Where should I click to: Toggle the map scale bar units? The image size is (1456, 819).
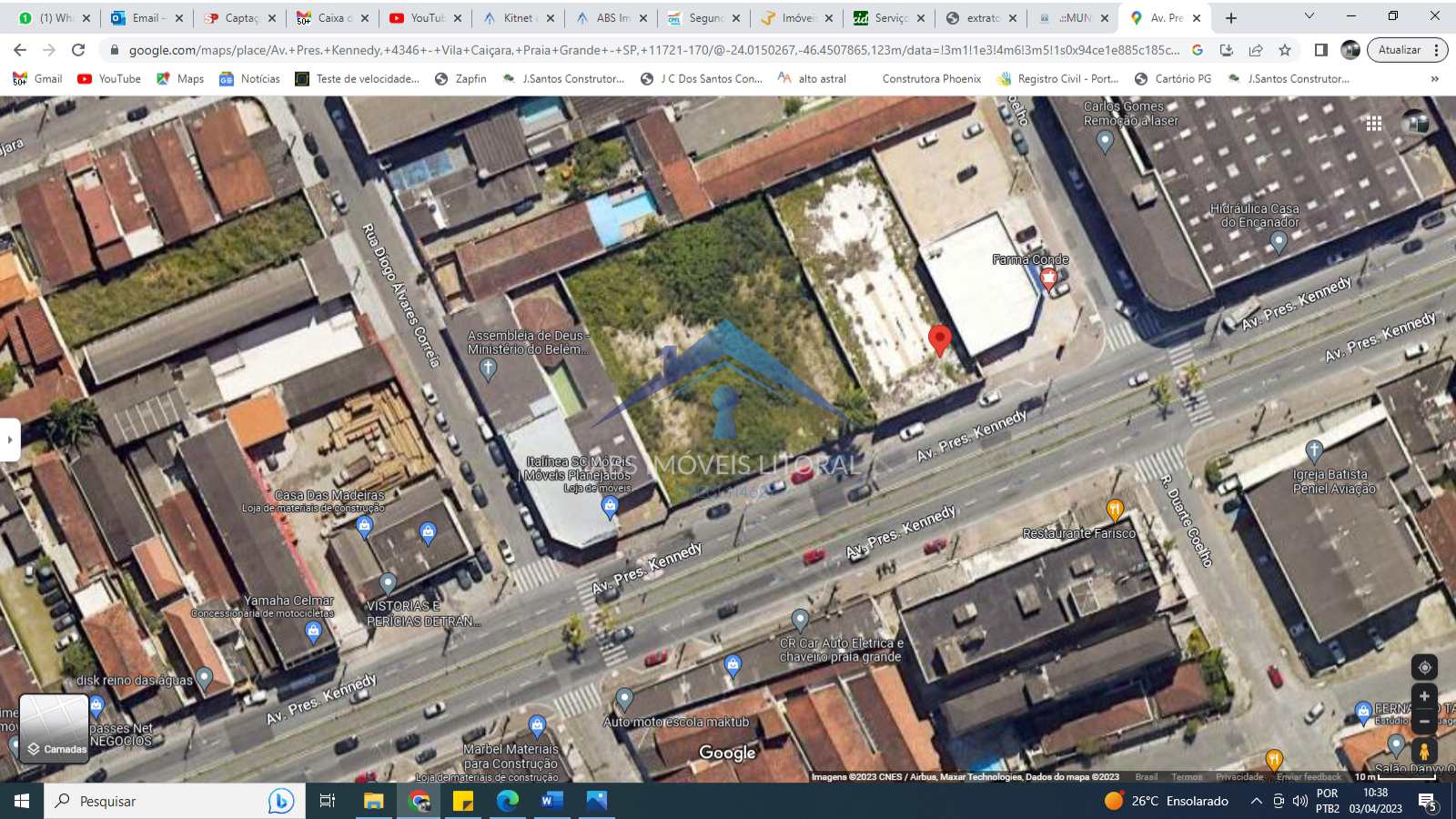(1395, 777)
